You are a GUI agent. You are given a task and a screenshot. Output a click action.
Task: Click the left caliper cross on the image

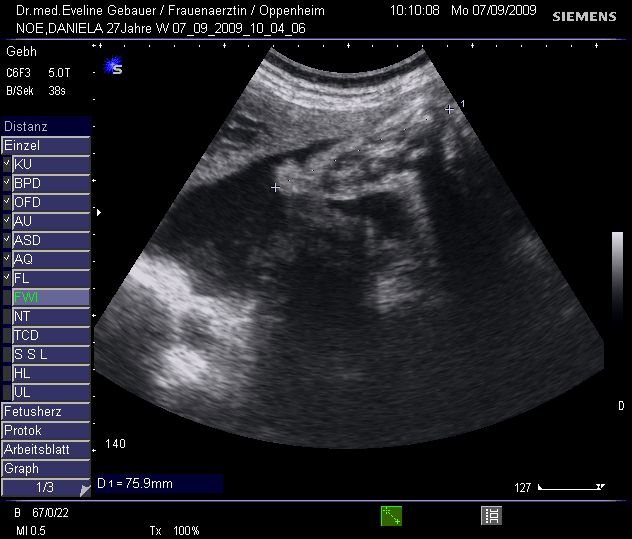tap(276, 187)
